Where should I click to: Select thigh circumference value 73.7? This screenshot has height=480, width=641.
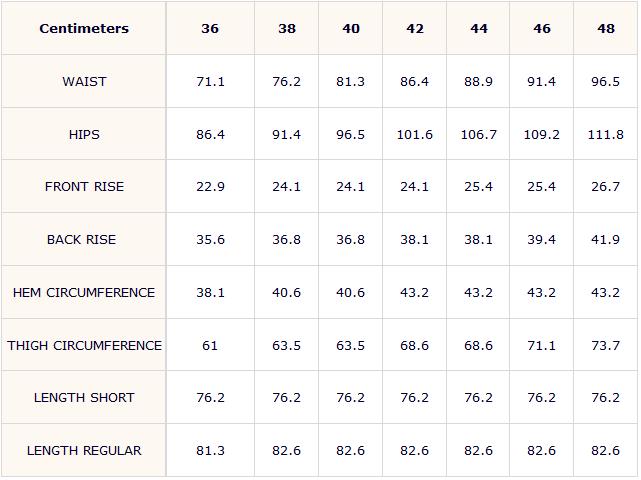pyautogui.click(x=605, y=345)
